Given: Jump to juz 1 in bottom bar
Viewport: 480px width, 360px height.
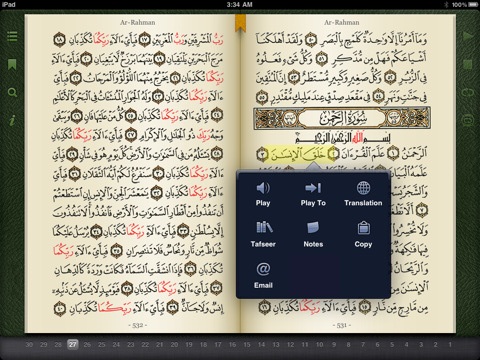Looking at the screenshot, I should 450,345.
